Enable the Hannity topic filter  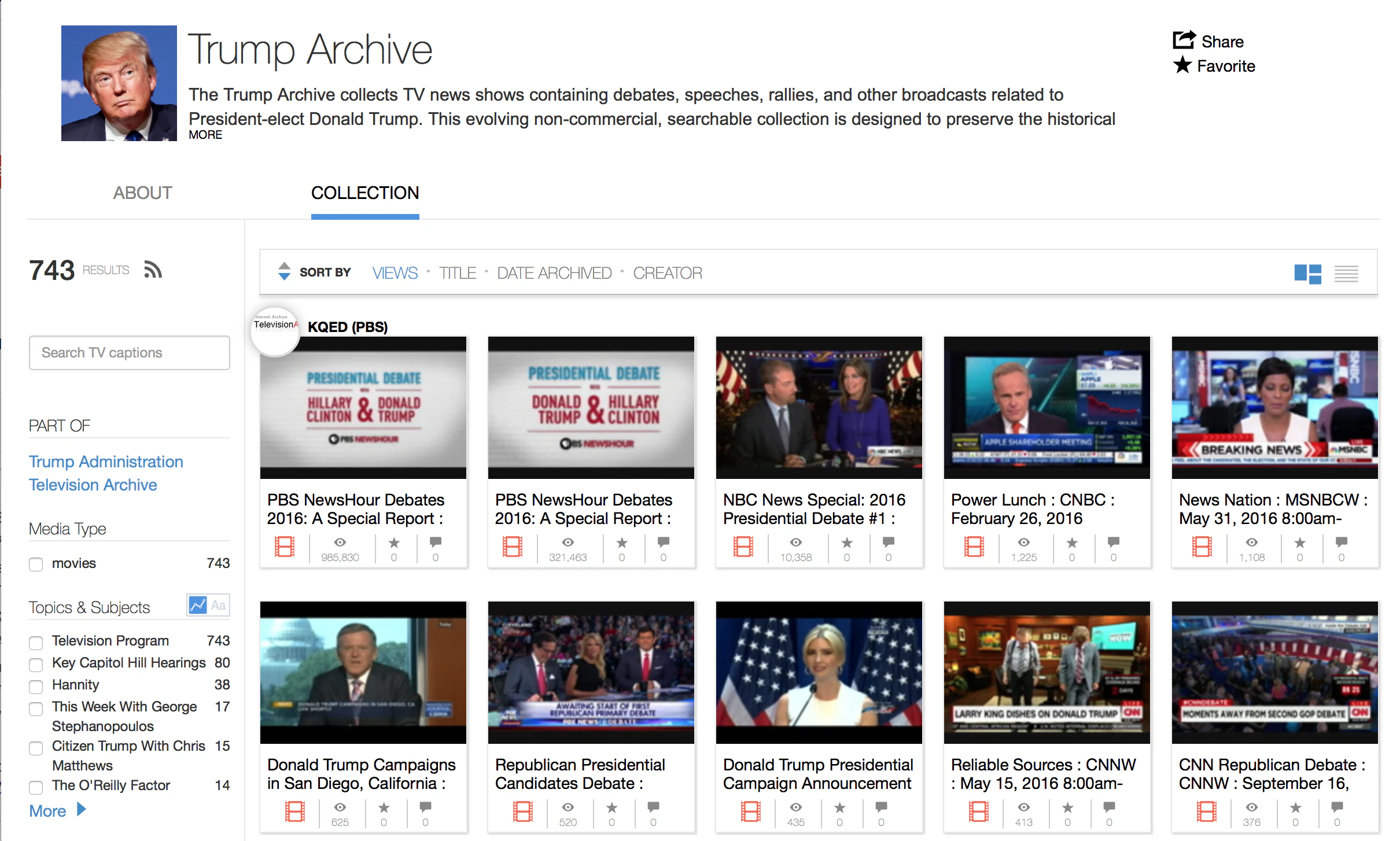(36, 687)
